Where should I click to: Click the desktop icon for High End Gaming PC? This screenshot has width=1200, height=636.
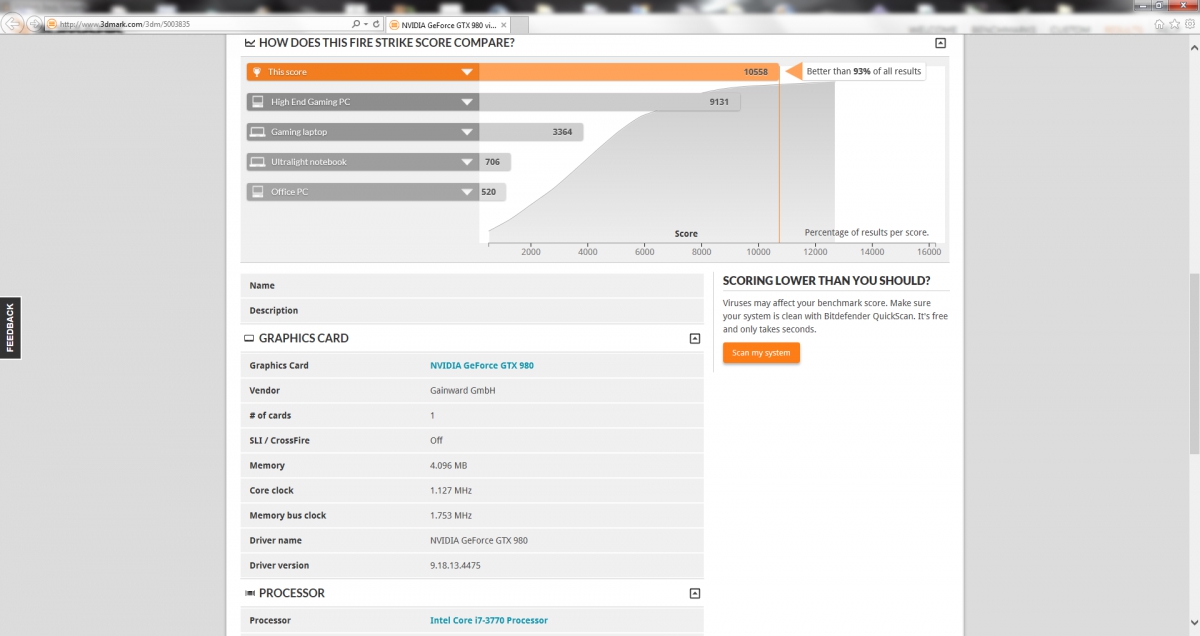[258, 102]
